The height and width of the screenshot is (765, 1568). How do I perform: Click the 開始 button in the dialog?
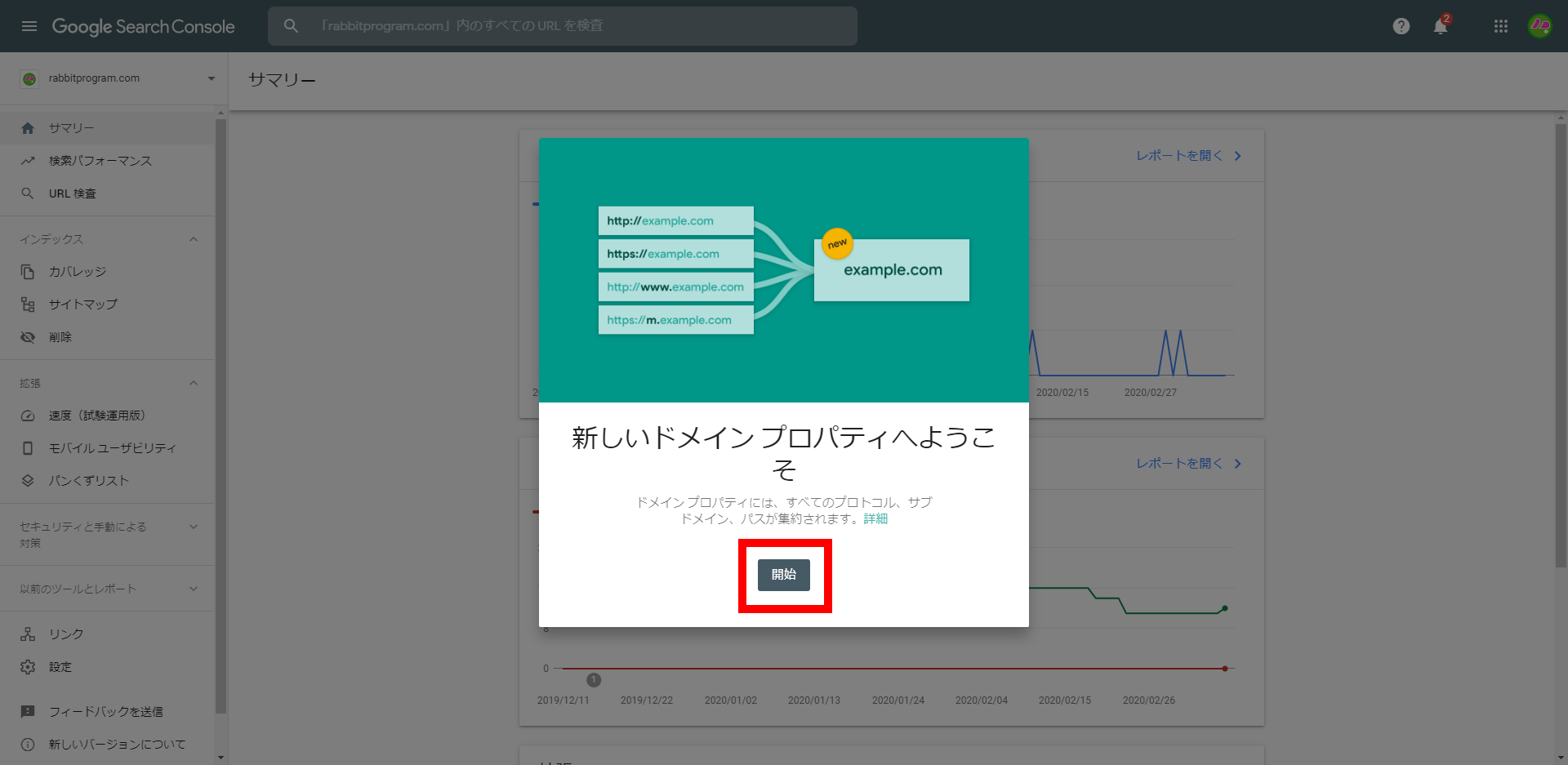(784, 575)
